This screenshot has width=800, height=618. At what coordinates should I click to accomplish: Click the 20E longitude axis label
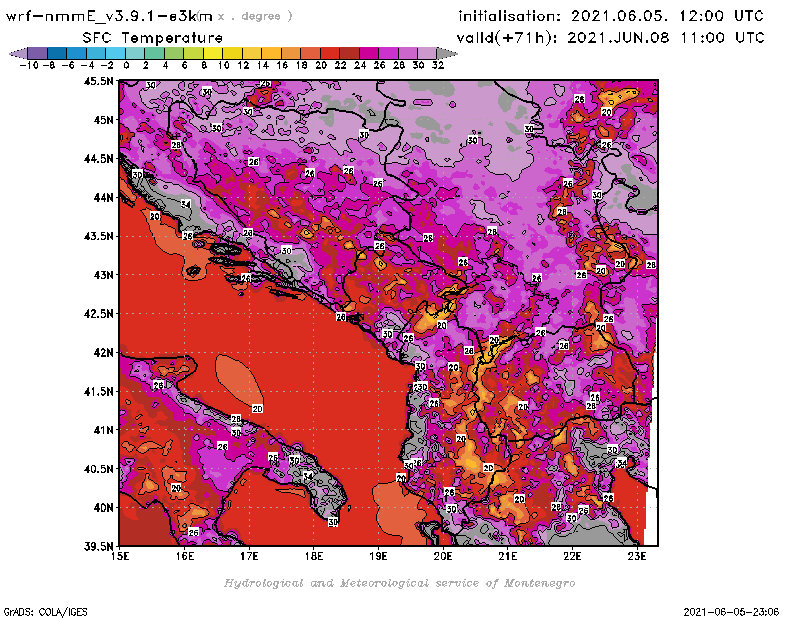[443, 556]
